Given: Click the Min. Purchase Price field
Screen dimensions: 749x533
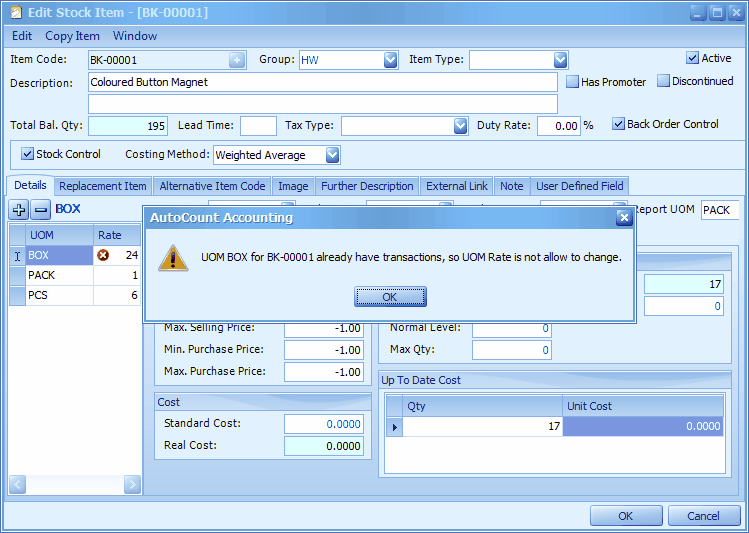Looking at the screenshot, I should tap(323, 350).
